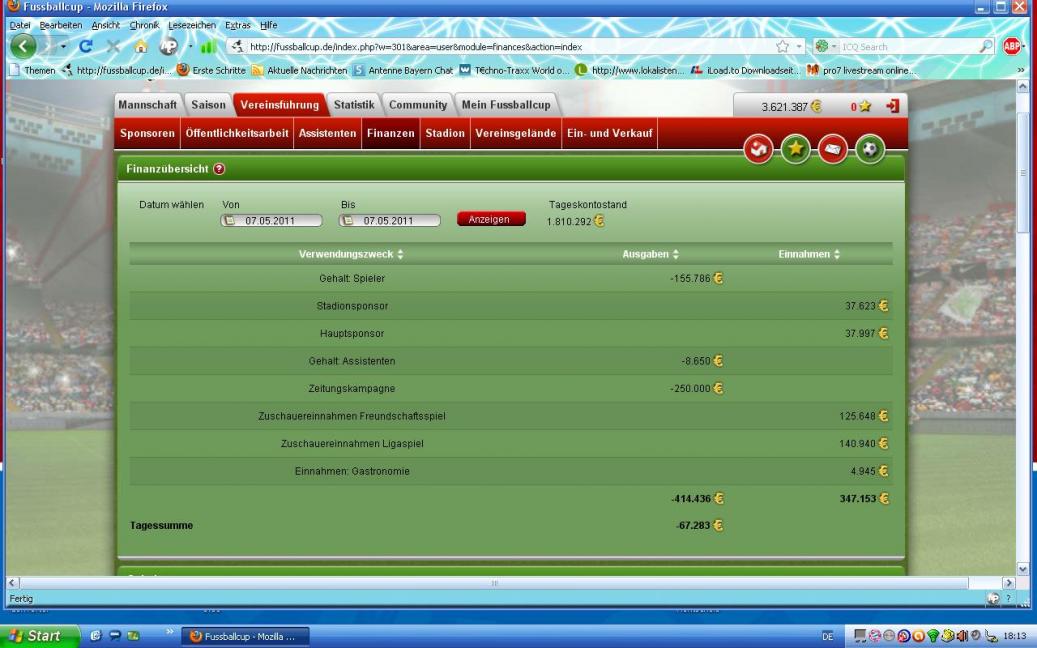Expand hidden quick launch items chevron

pos(169,632)
